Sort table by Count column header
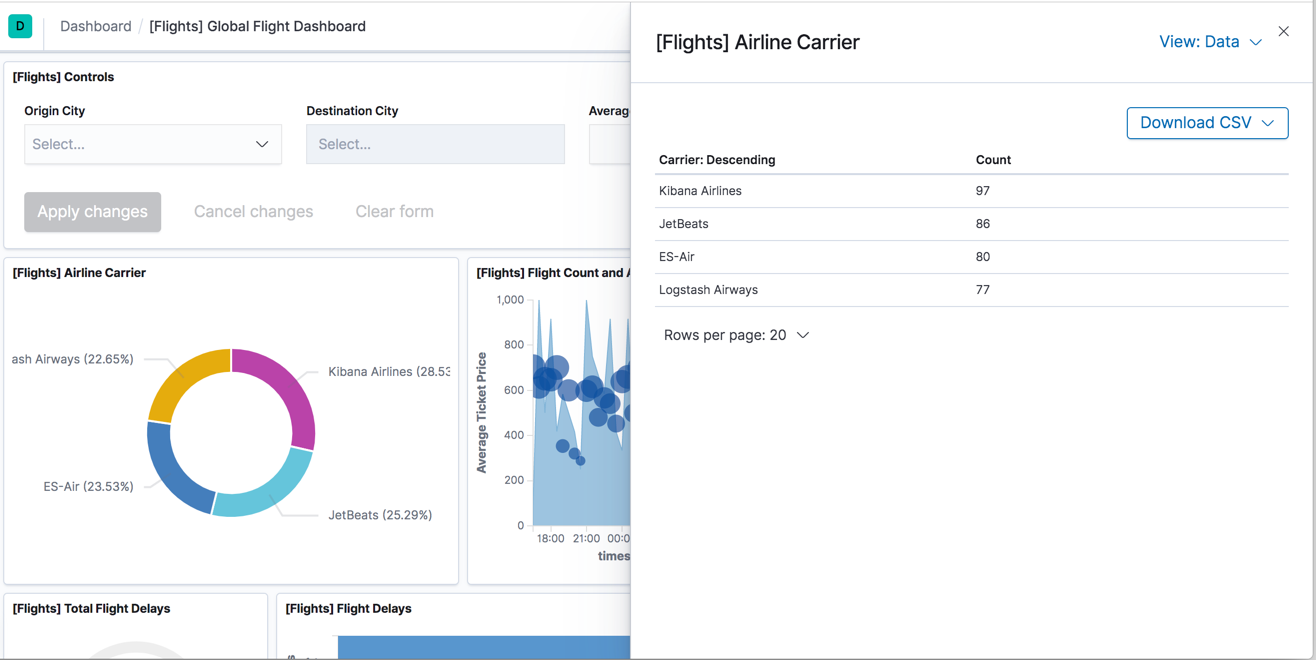The width and height of the screenshot is (1316, 660). [x=993, y=160]
